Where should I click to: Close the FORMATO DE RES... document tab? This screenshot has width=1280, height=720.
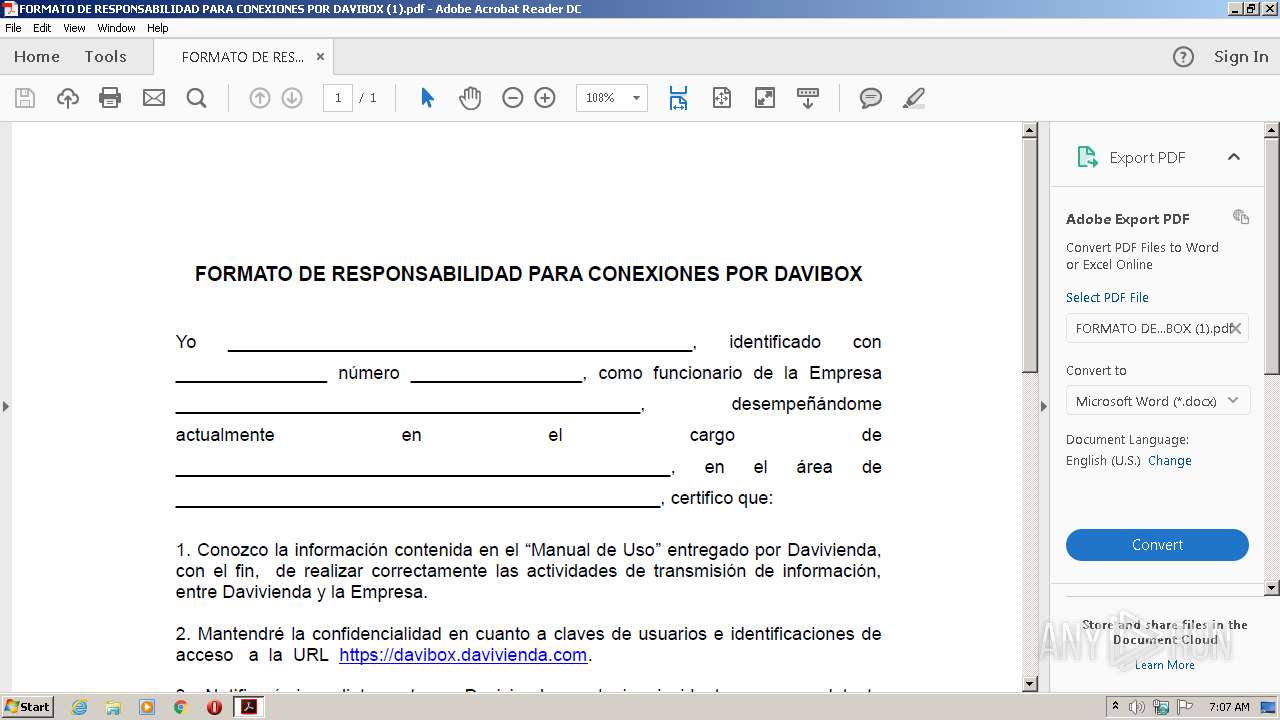coord(320,57)
